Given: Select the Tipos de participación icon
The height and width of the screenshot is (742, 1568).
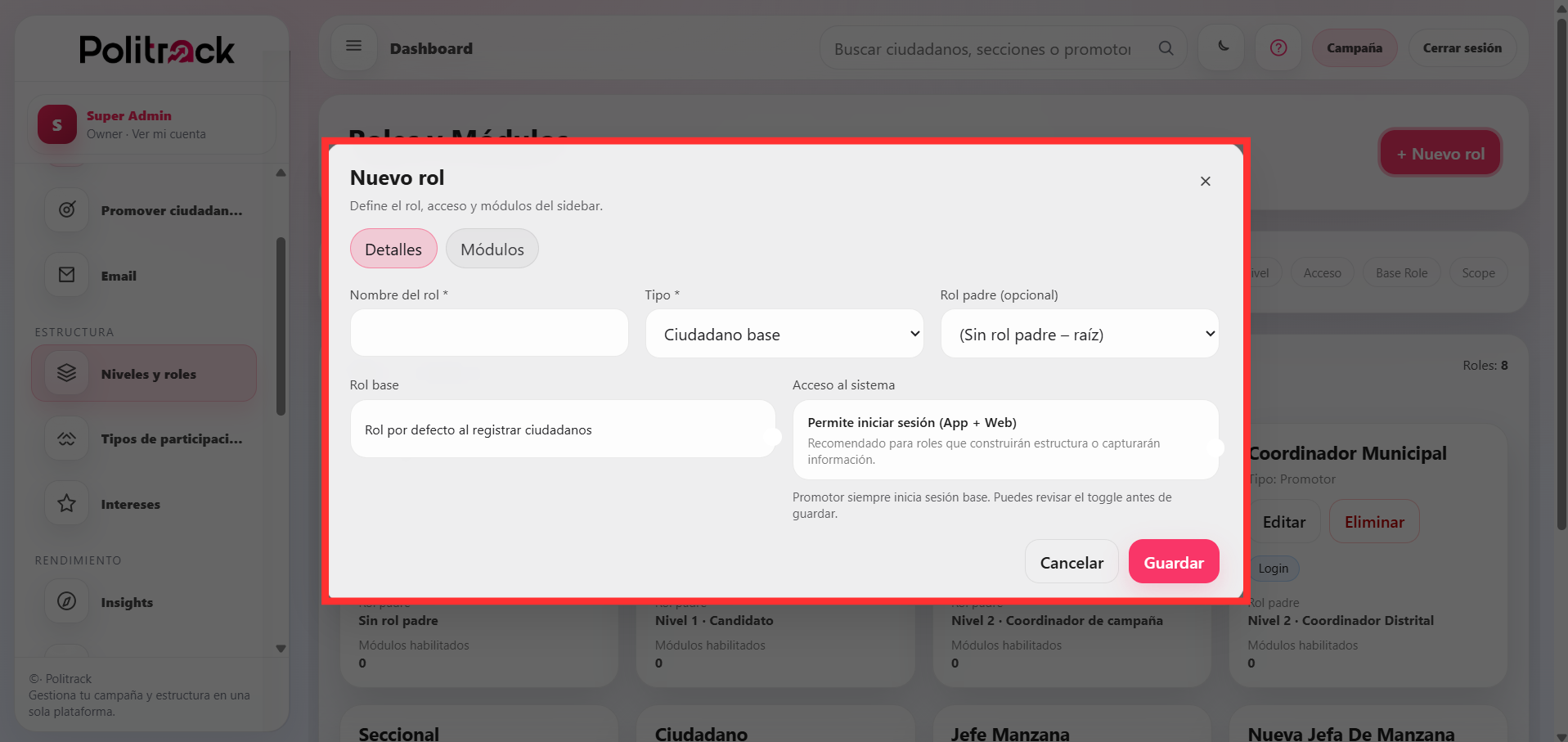Looking at the screenshot, I should [x=66, y=438].
